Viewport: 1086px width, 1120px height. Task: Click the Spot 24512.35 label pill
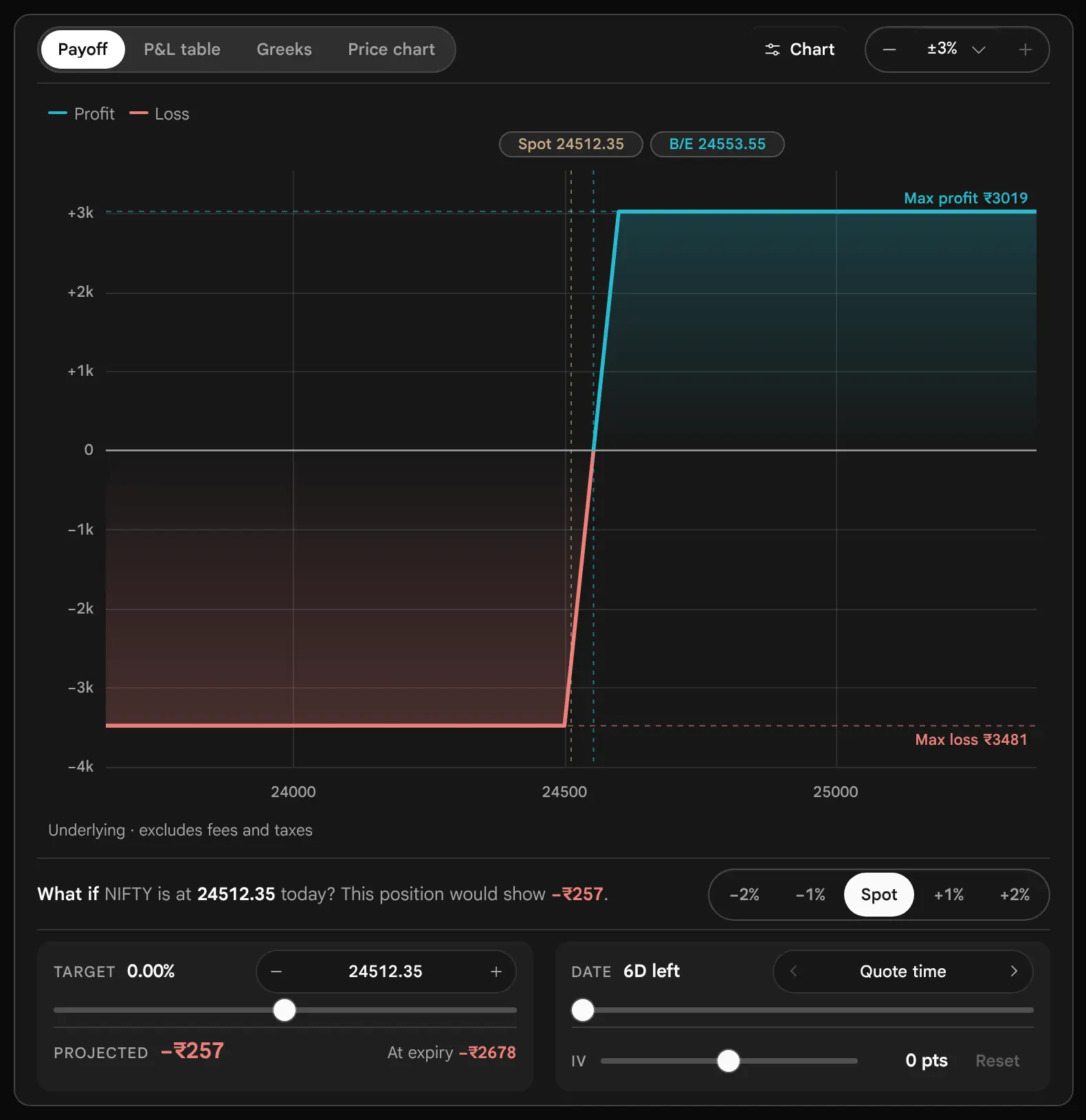[570, 144]
